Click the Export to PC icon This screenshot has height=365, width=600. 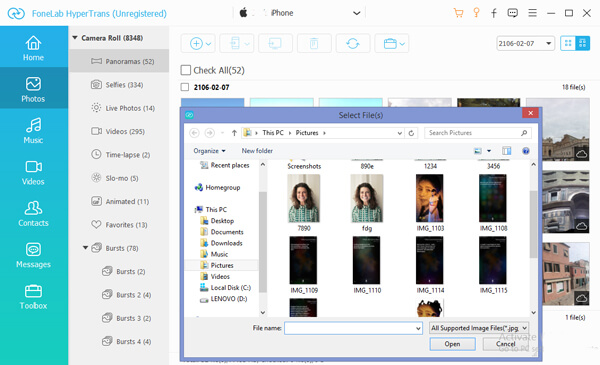[x=275, y=44]
